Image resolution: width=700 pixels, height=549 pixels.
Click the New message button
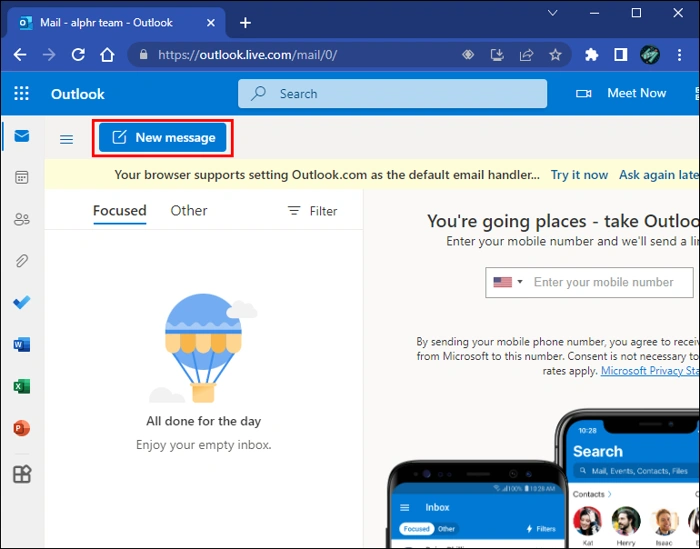(x=162, y=137)
